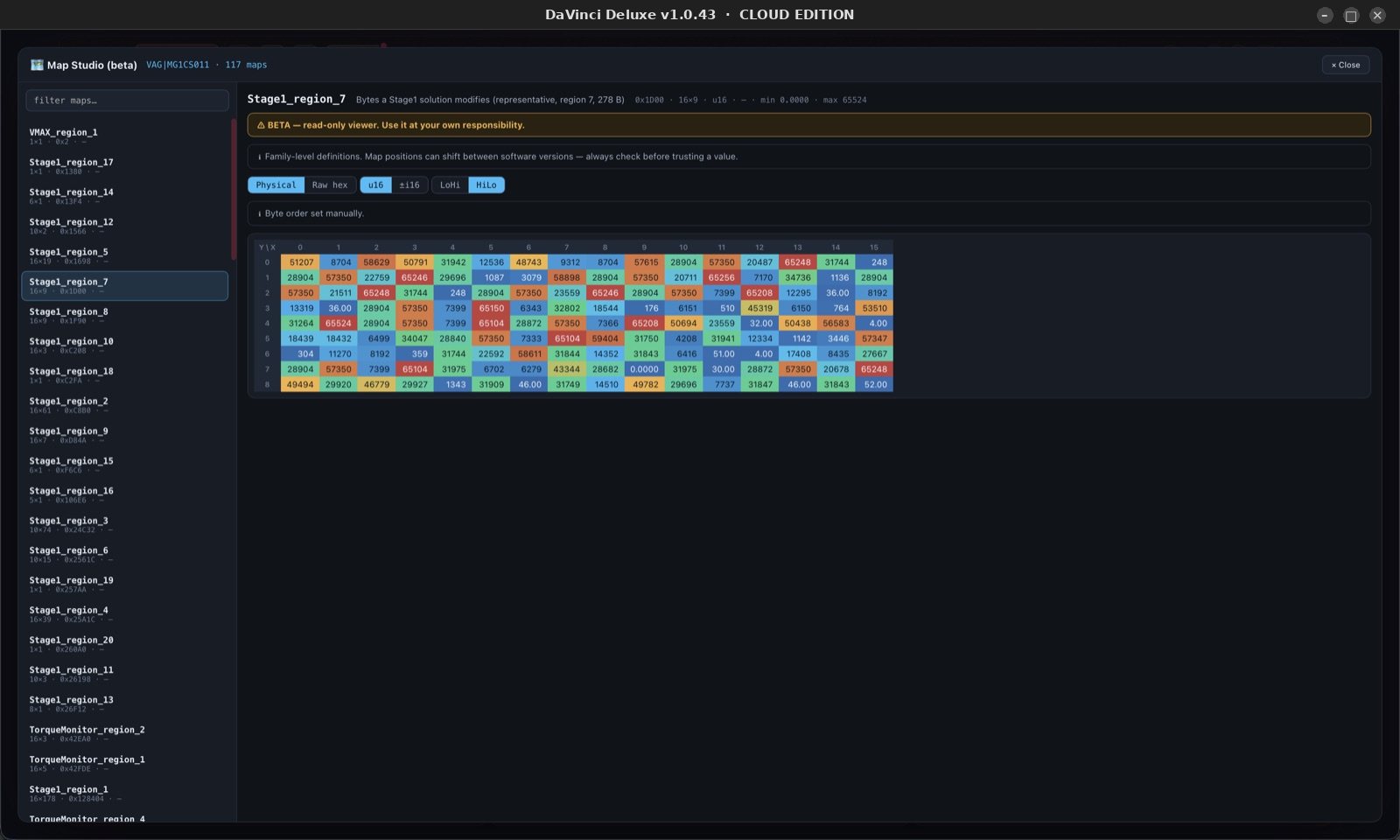This screenshot has width=1400, height=840.
Task: Open Stage1_region_3 map
Action: (x=125, y=524)
